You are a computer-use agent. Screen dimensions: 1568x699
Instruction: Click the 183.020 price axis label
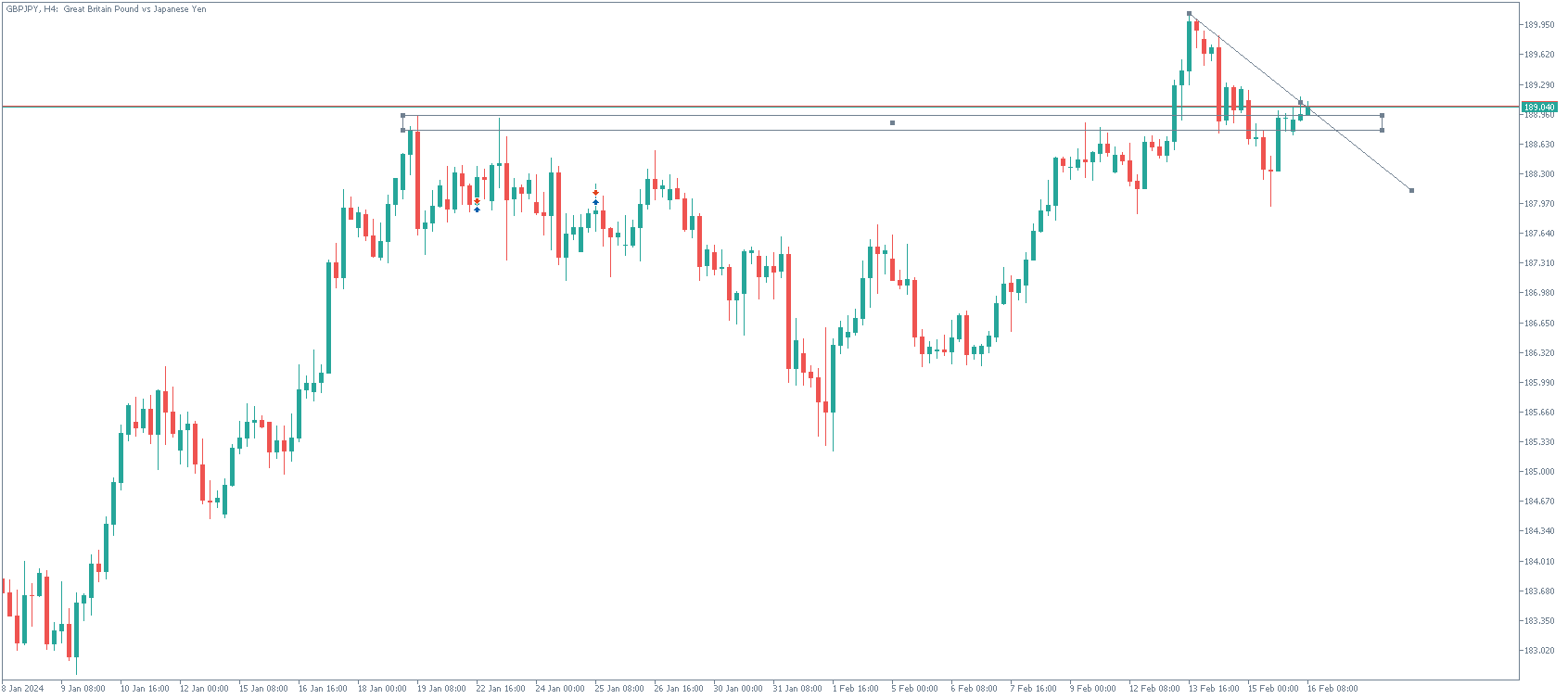click(1539, 651)
